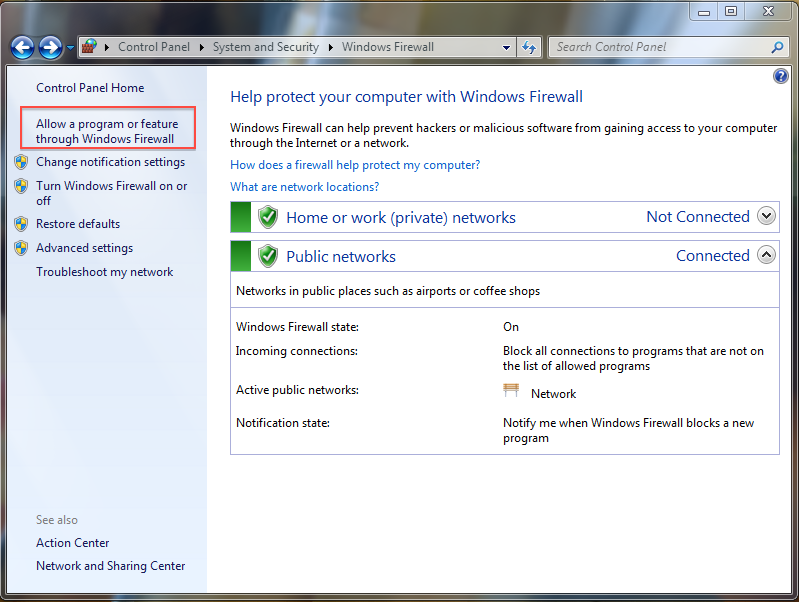Image resolution: width=799 pixels, height=602 pixels.
Task: Click shield icon beside Turn Windows Firewall on or off
Action: pyautogui.click(x=21, y=186)
